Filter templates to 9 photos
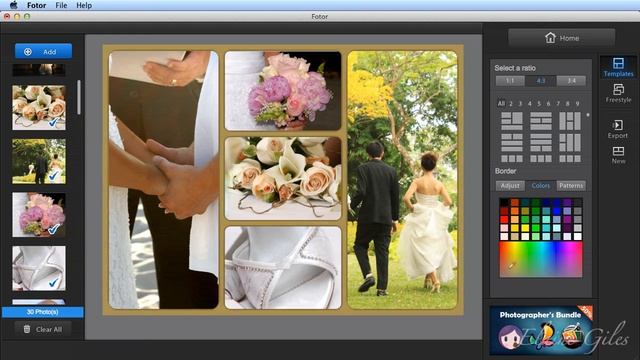 [577, 104]
